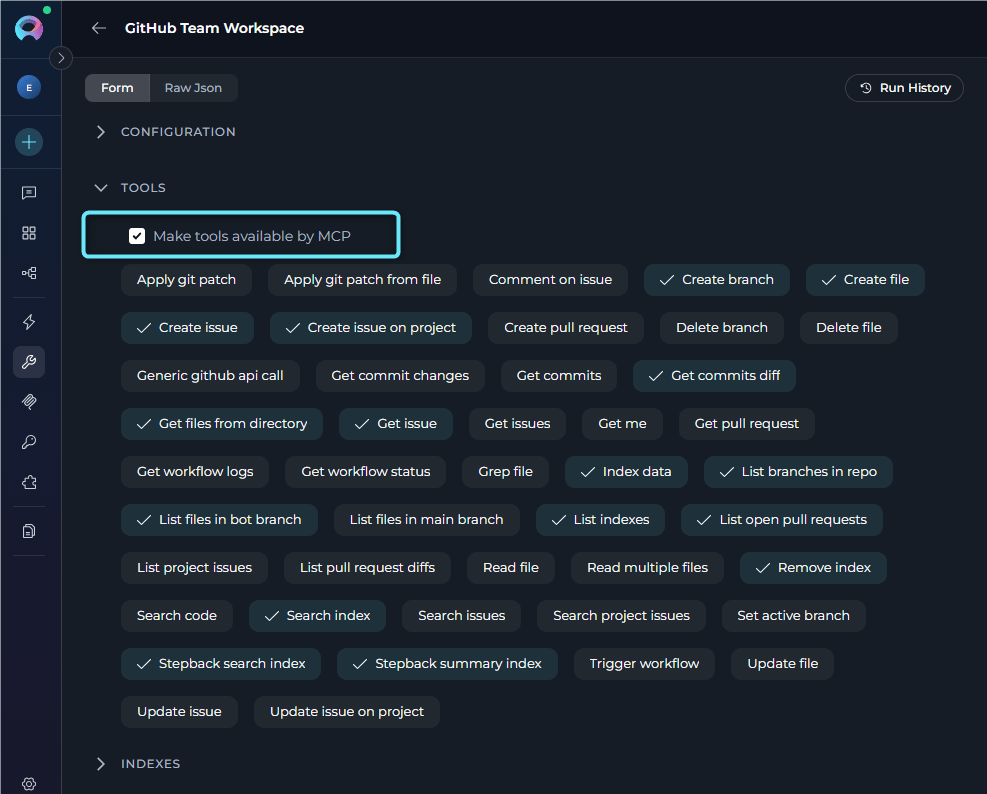Open the lightning bolt icon in sidebar
Viewport: 987px width, 794px height.
click(29, 322)
